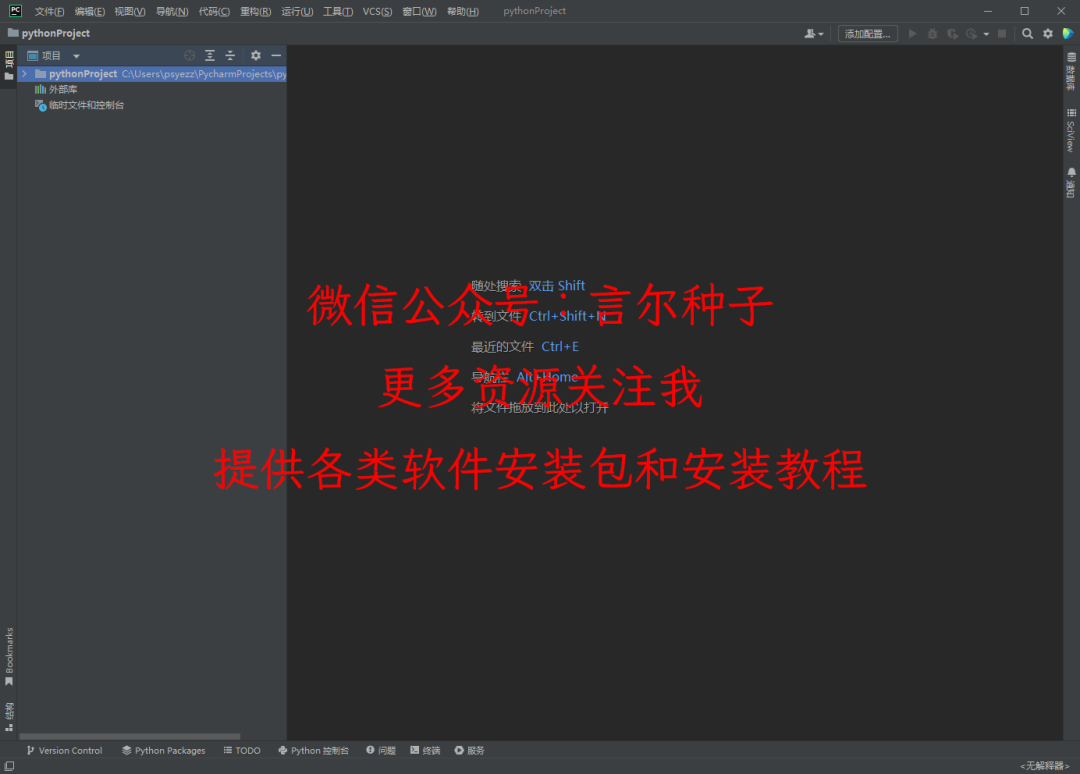
Task: Open the Python Packages panel
Action: coord(163,750)
